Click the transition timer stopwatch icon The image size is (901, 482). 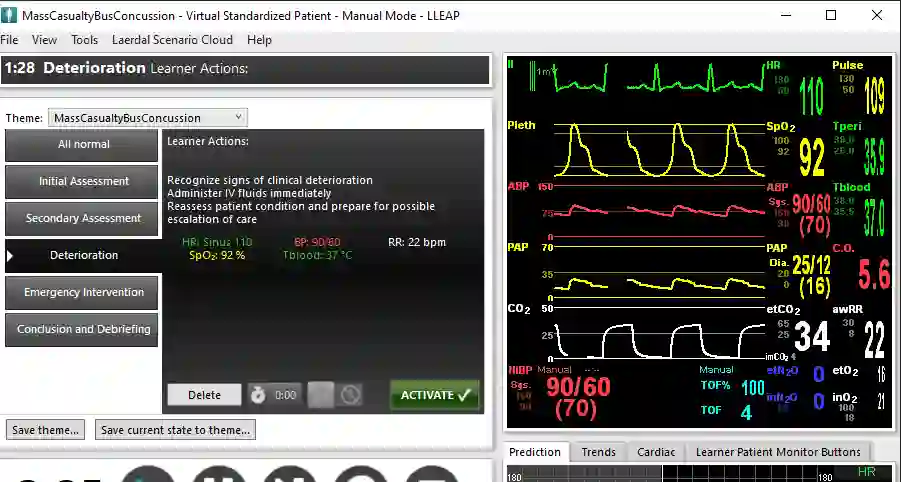[258, 395]
